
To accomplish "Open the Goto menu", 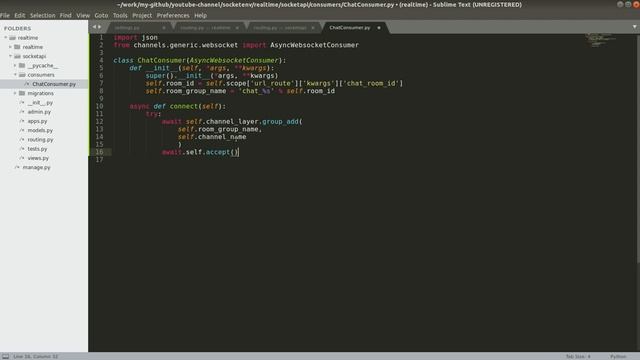I will pyautogui.click(x=101, y=16).
